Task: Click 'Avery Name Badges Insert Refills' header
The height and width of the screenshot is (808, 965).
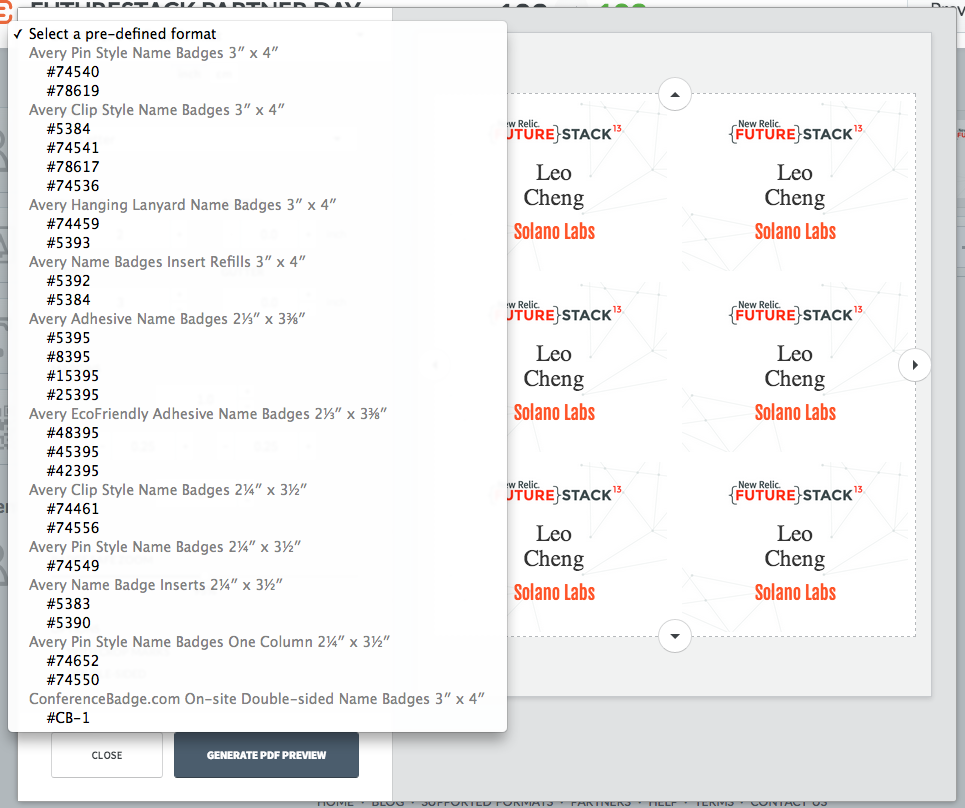Action: click(167, 262)
